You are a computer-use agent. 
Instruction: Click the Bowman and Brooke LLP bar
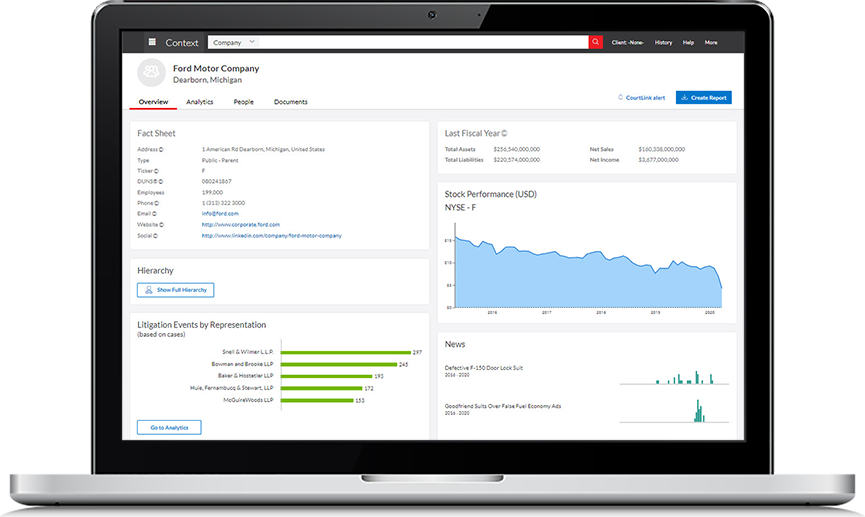339,364
